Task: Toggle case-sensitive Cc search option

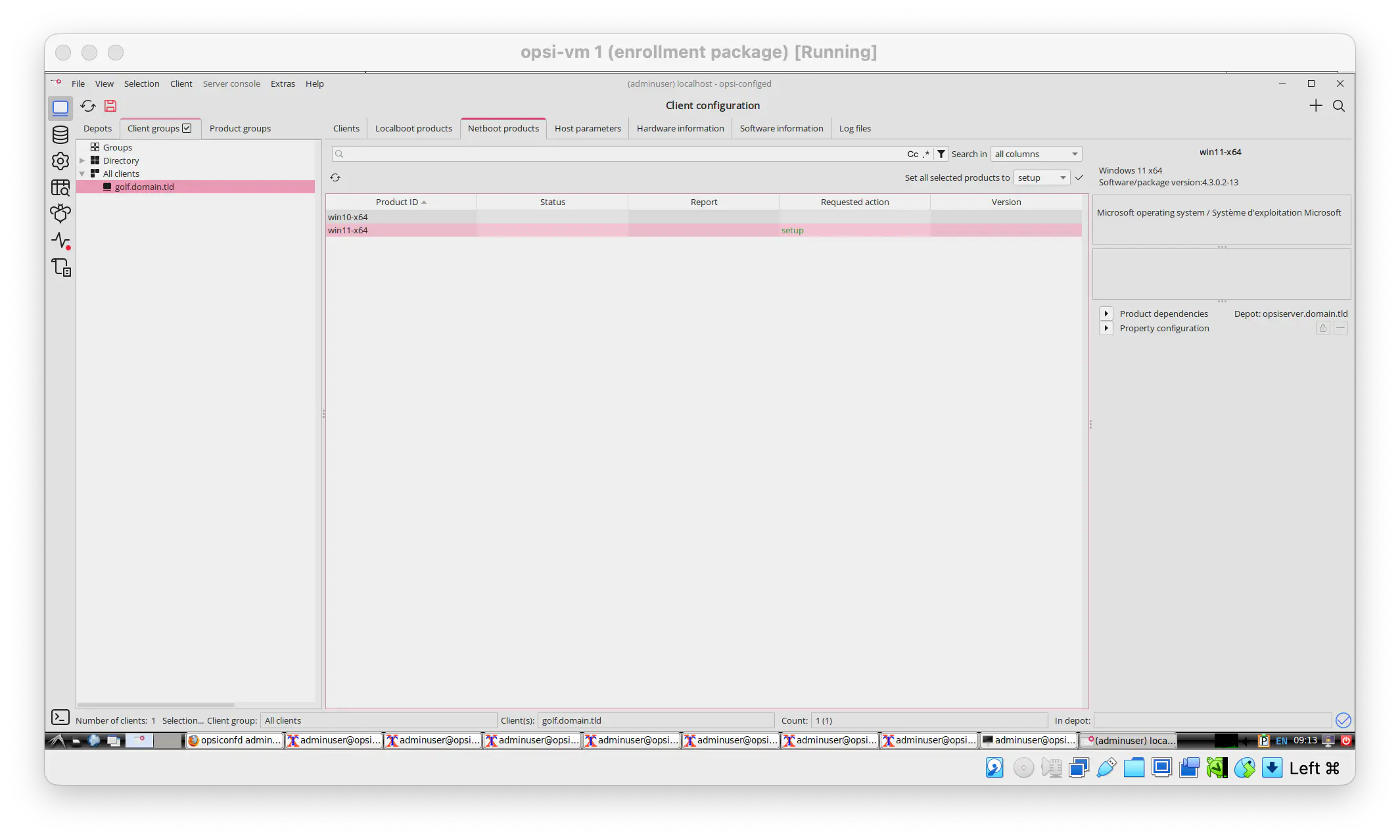Action: (912, 154)
